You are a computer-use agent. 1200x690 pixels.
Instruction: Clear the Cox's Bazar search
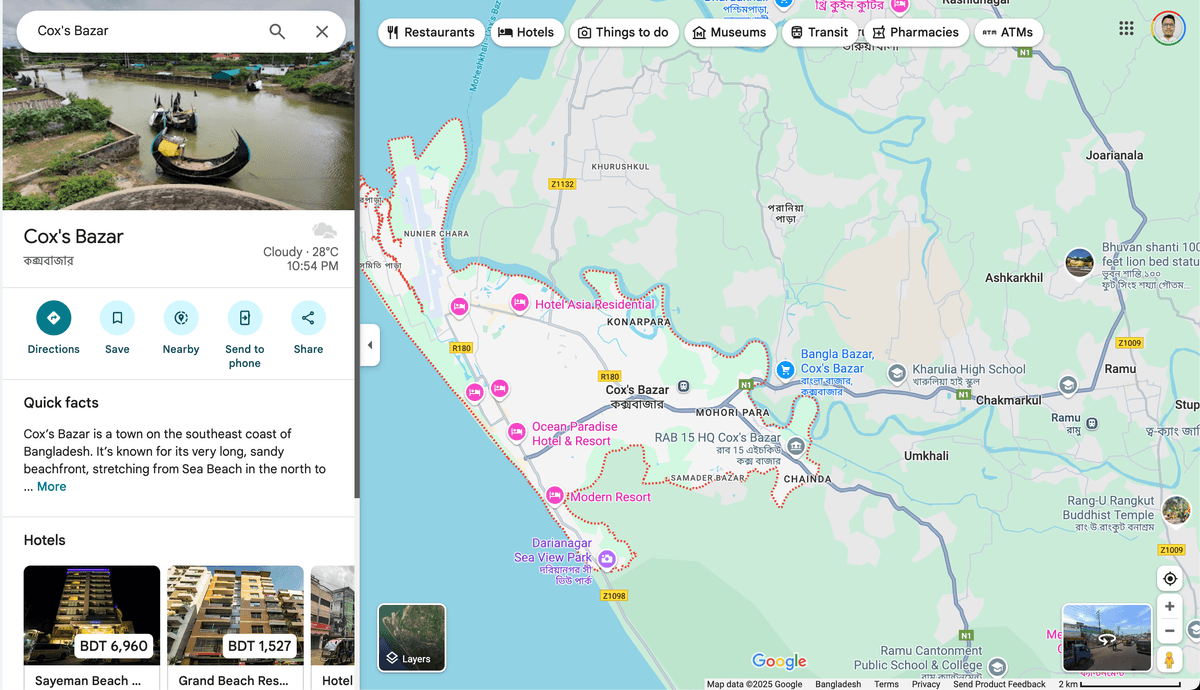click(x=322, y=31)
